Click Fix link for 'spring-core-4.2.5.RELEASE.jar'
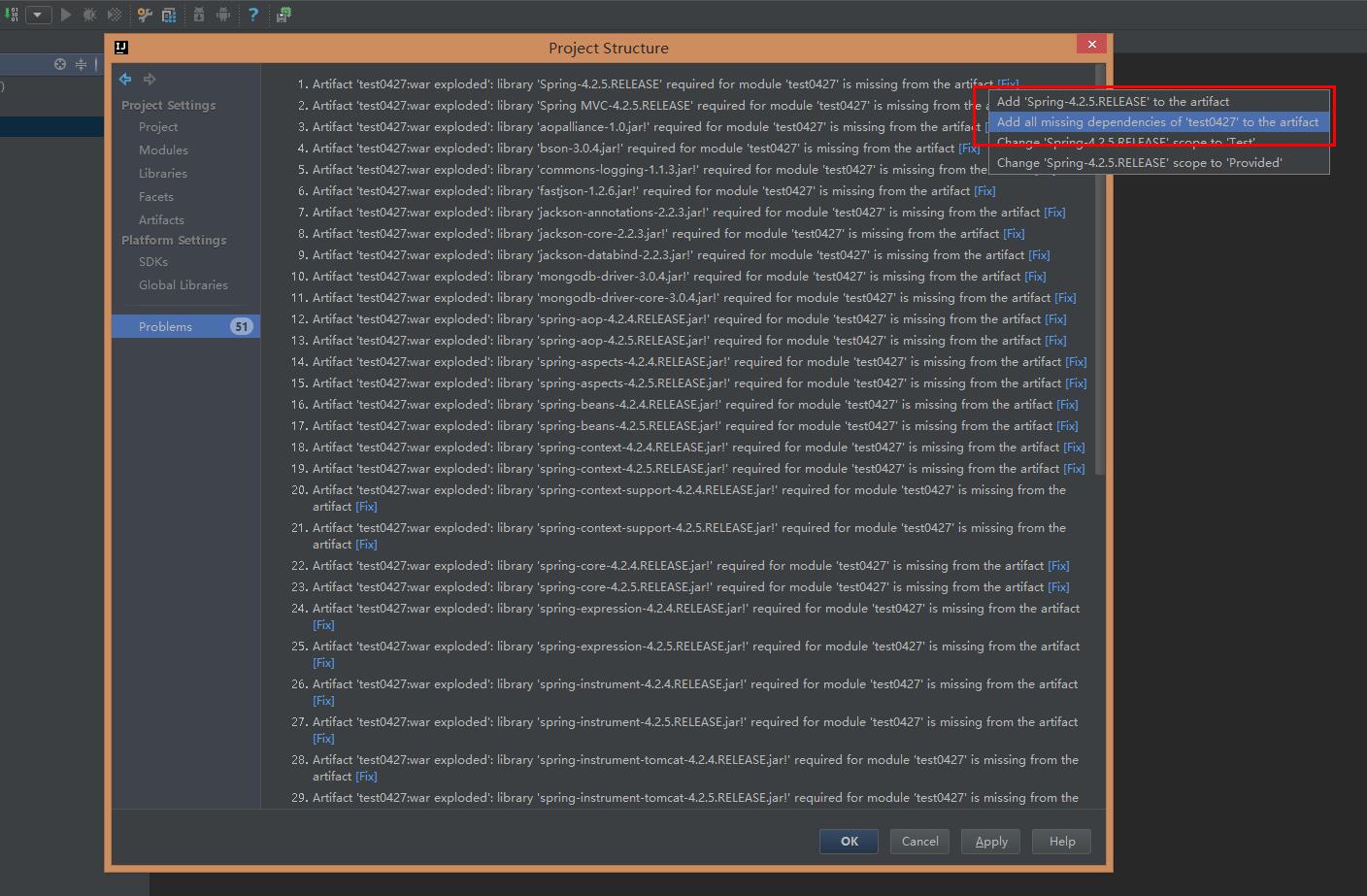Image resolution: width=1367 pixels, height=896 pixels. pos(1058,587)
